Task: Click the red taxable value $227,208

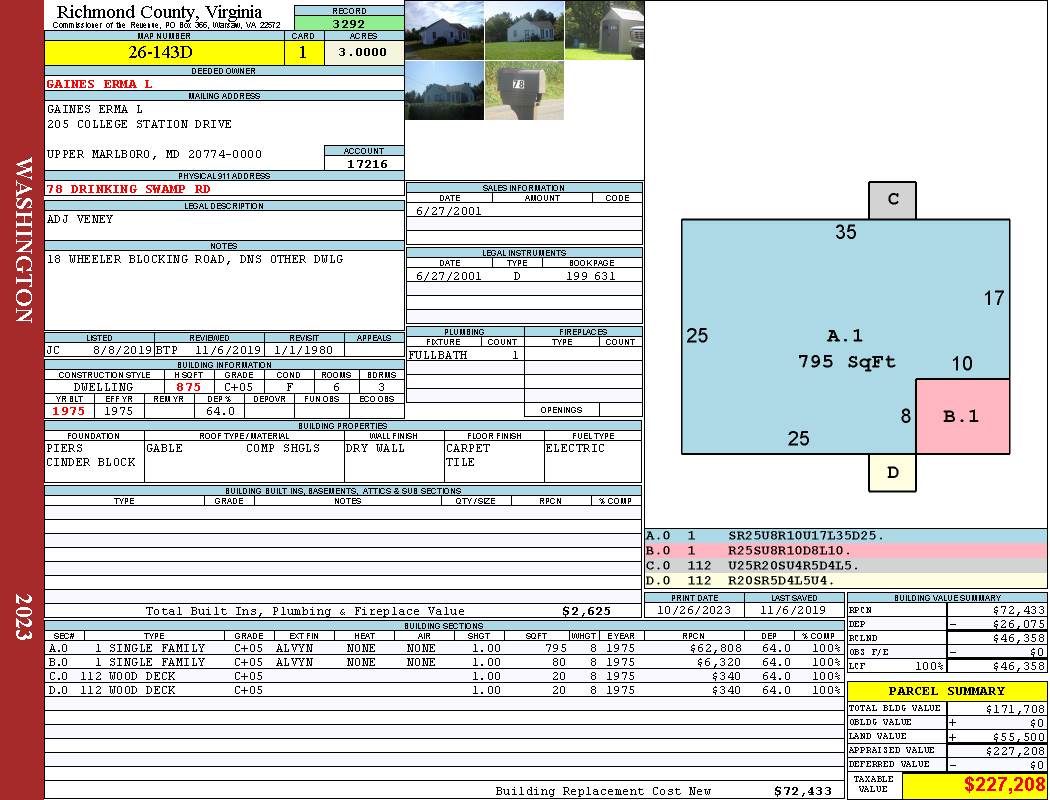Action: [1004, 785]
